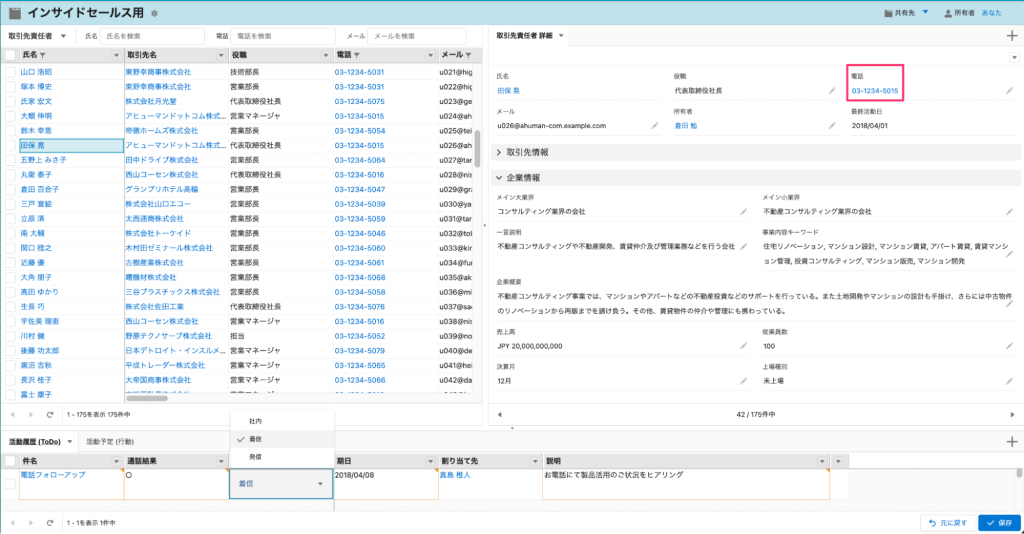Check the row for 山口 浩昭
Viewport: 1024px width, 534px height.
[x=10, y=72]
